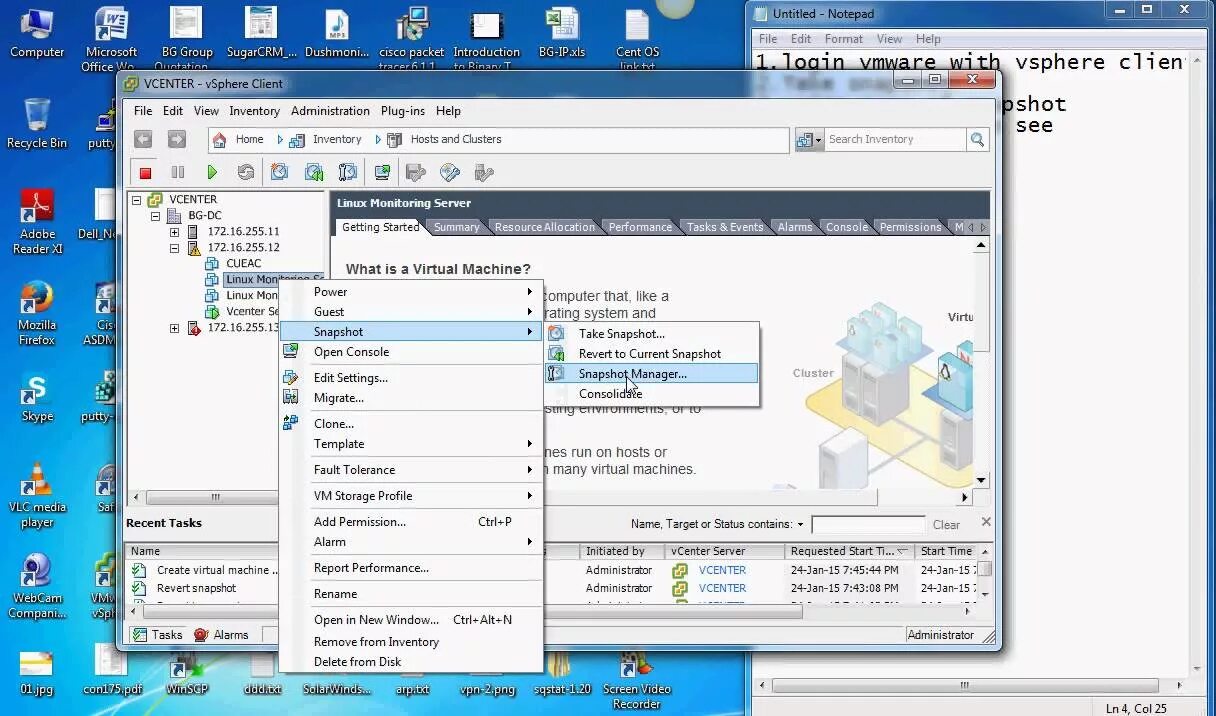Open Mozilla Firefox desktop icon
Viewport: 1216px width, 716px height.
point(37,313)
